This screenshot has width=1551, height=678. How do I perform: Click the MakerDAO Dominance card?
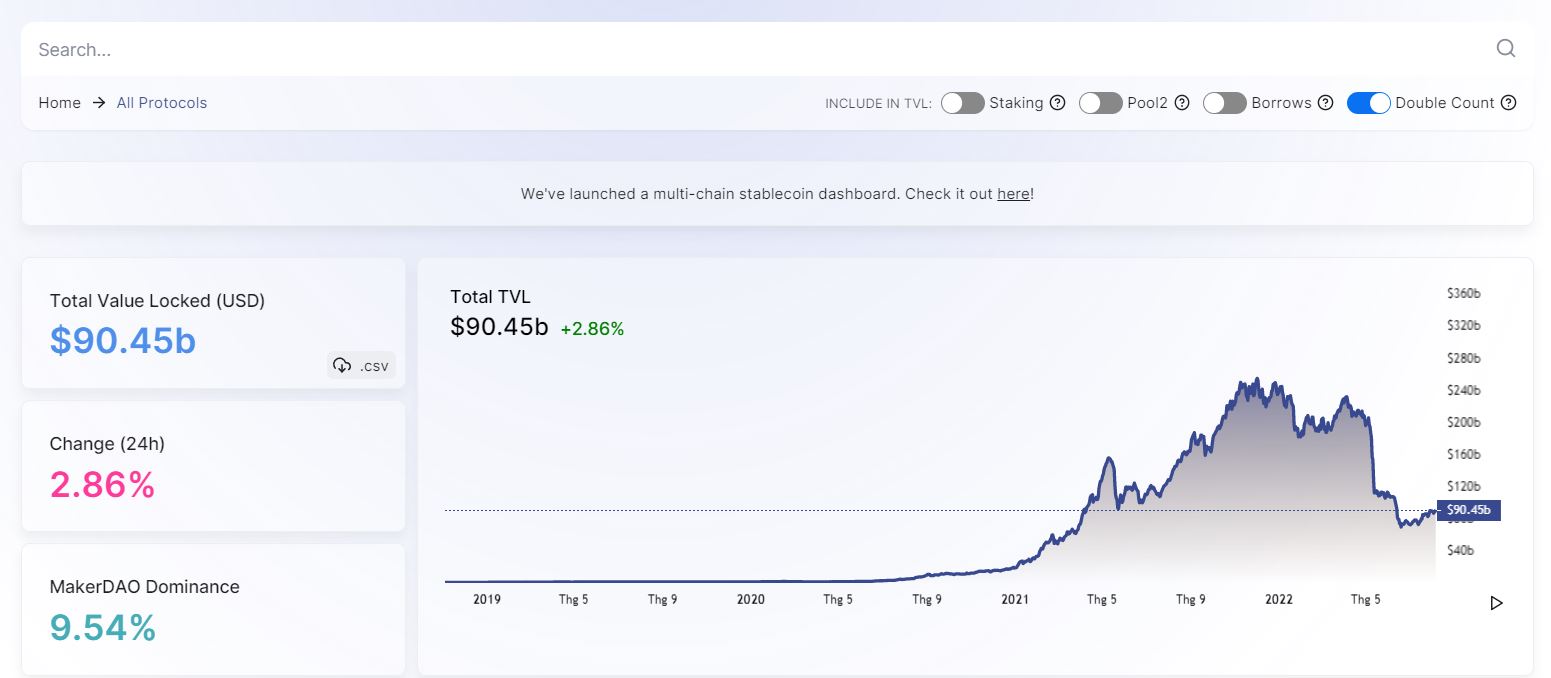(x=213, y=609)
